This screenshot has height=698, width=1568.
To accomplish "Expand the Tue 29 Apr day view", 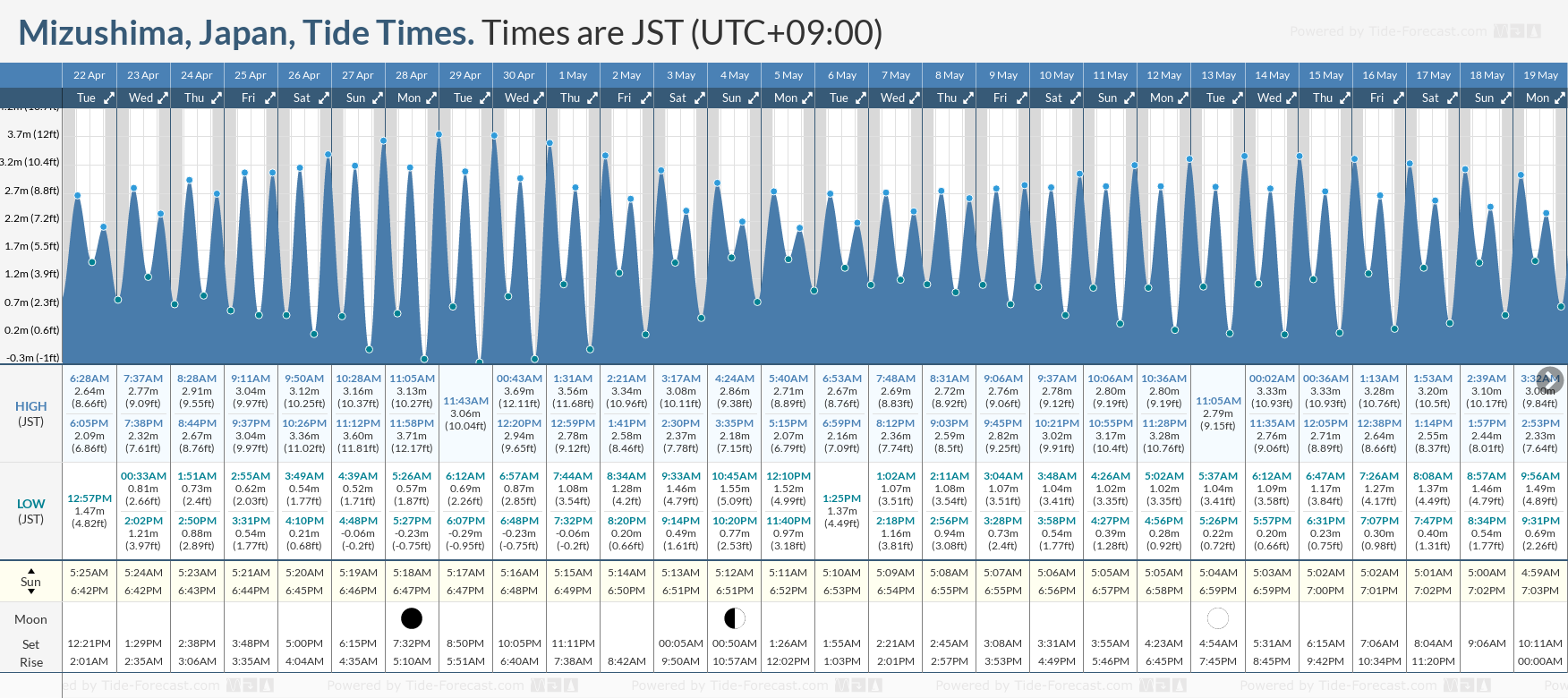I will [485, 98].
